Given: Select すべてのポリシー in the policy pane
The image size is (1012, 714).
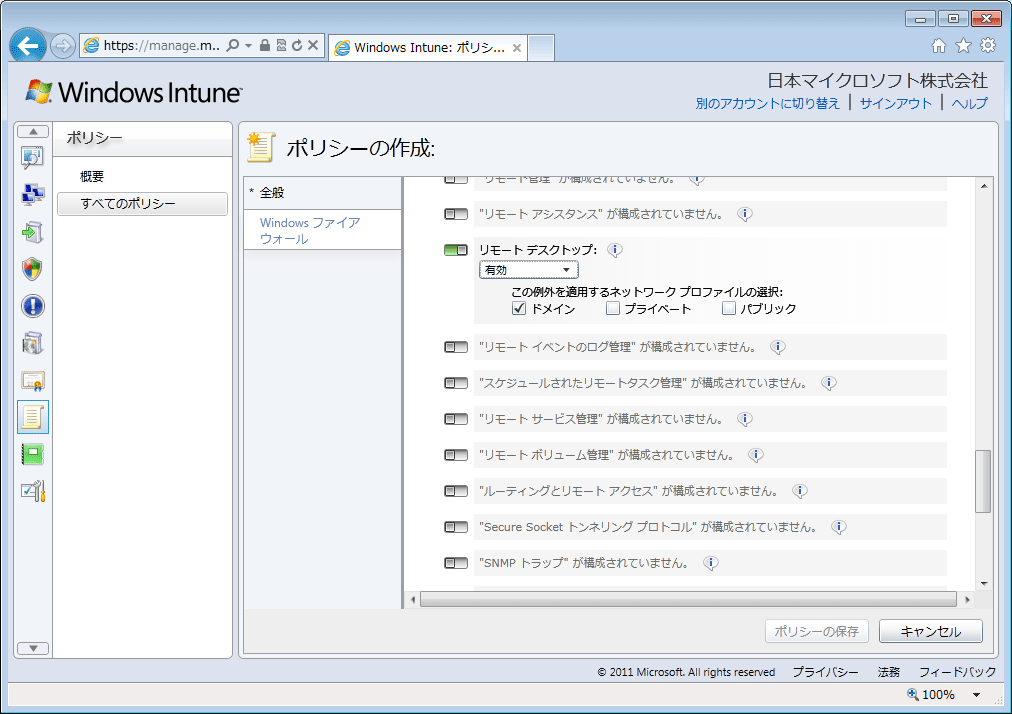Looking at the screenshot, I should 142,204.
